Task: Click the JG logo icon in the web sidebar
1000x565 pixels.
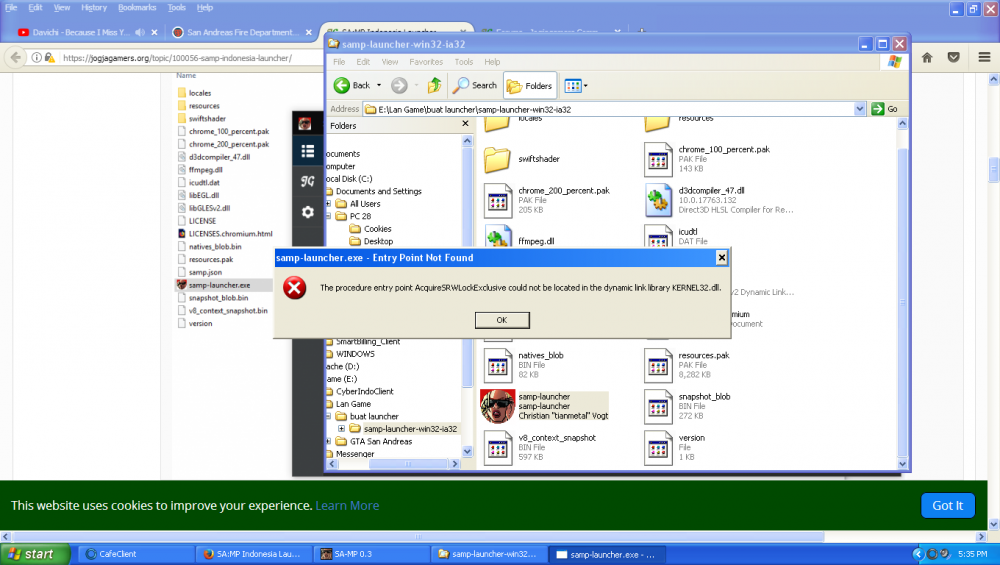Action: pyautogui.click(x=307, y=181)
